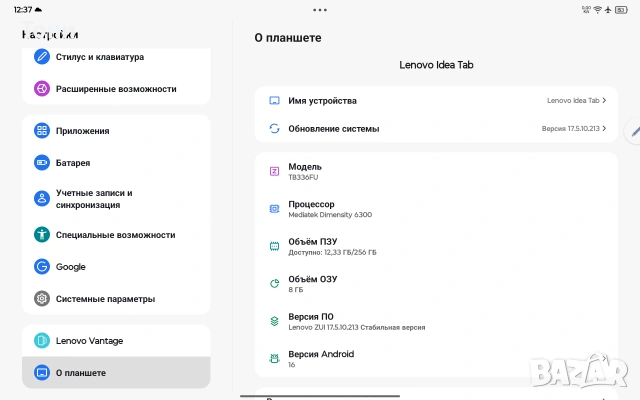Tap the Lenovo Vantage icon

coord(42,340)
